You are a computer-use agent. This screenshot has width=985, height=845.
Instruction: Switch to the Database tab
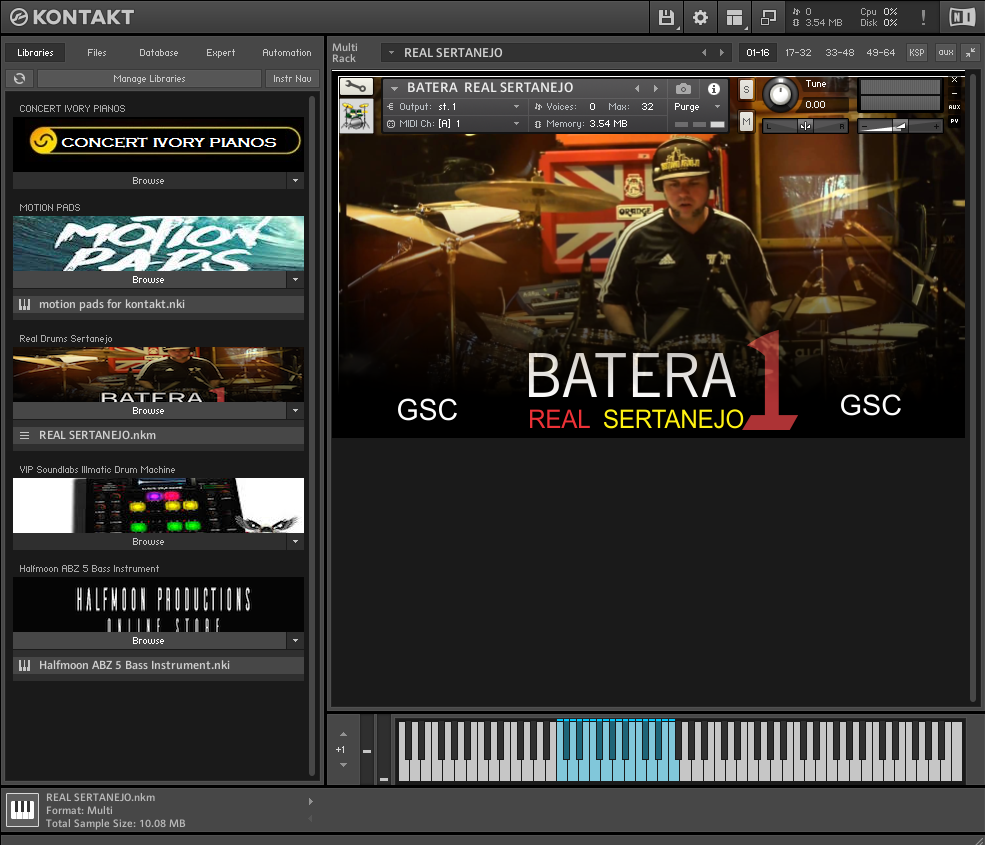[x=159, y=53]
